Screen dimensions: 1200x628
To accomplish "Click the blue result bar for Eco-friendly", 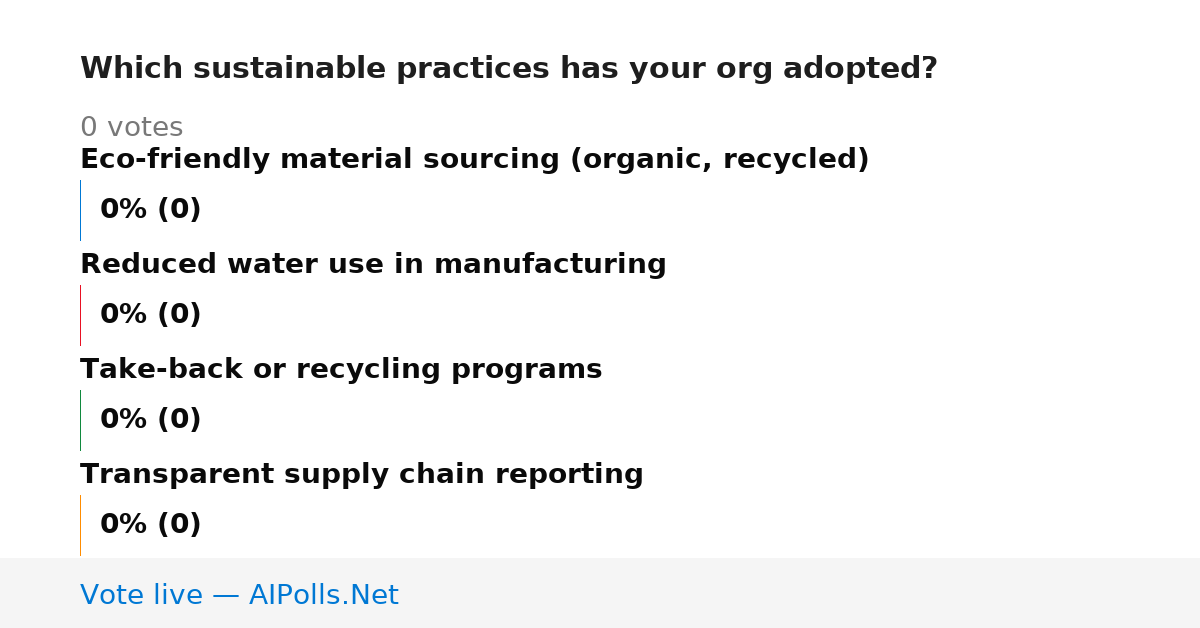I will pyautogui.click(x=81, y=210).
